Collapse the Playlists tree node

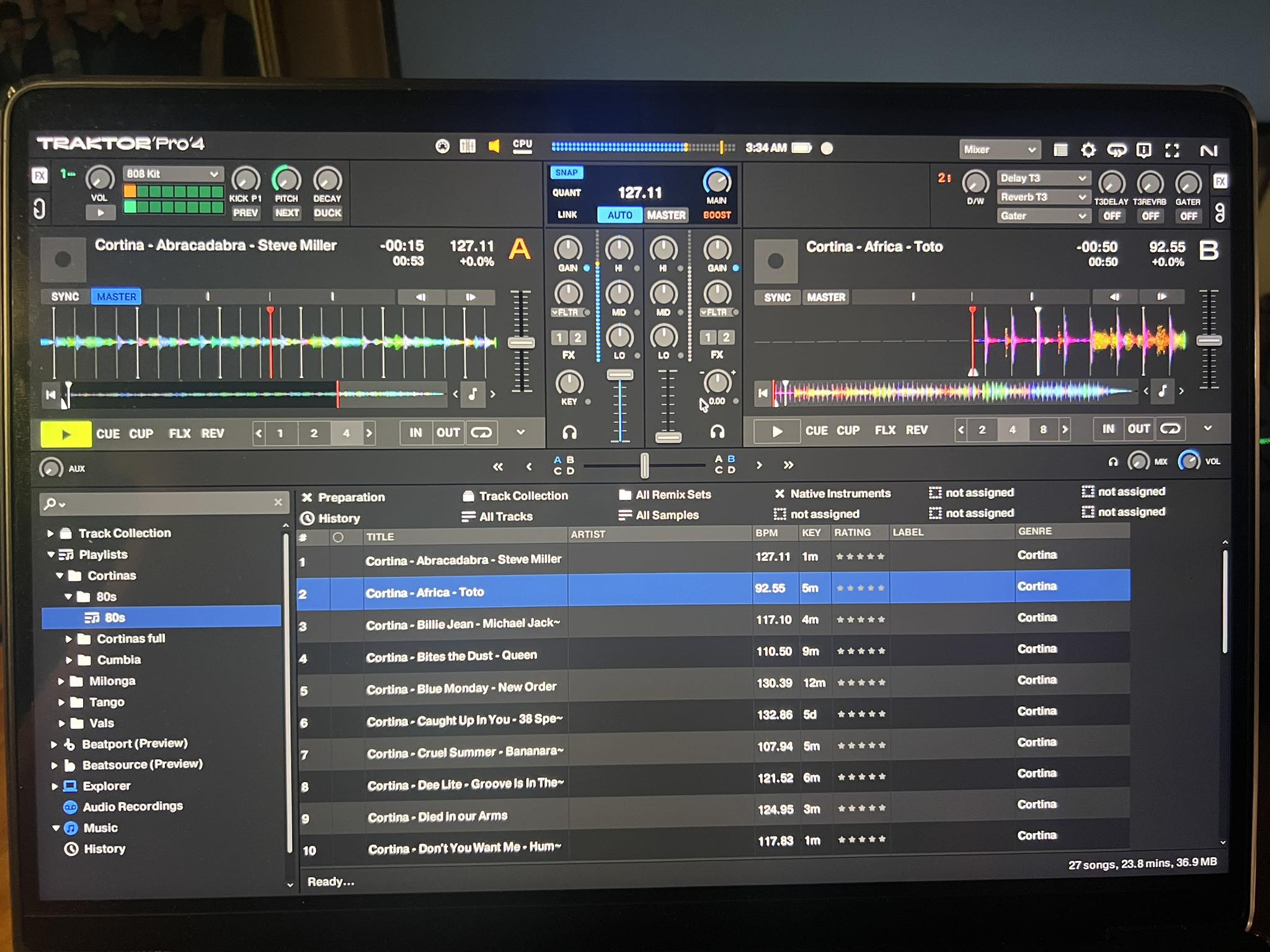tap(51, 555)
